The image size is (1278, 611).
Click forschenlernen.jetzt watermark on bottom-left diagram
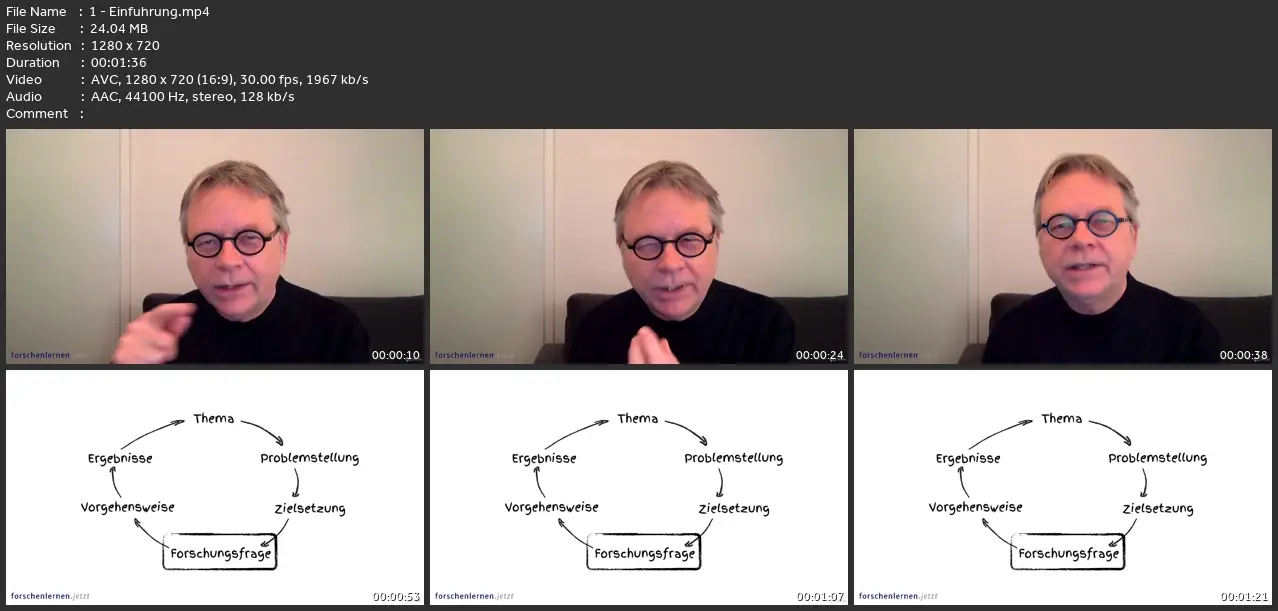click(x=50, y=596)
